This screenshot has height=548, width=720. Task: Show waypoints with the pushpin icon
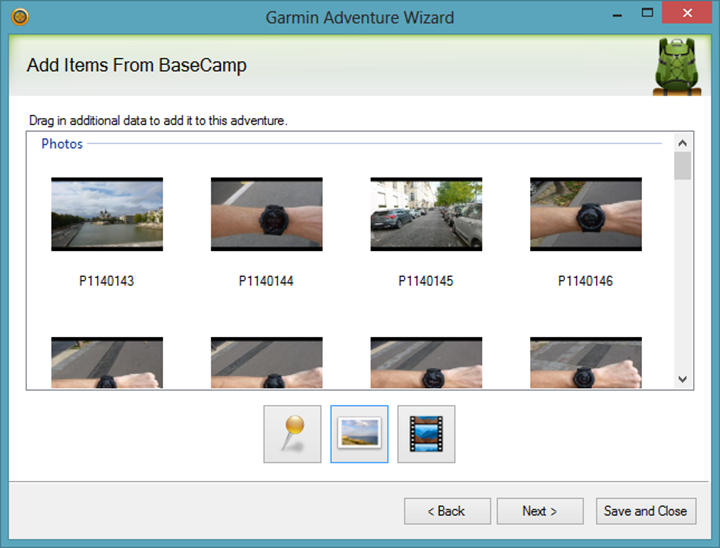pos(292,434)
